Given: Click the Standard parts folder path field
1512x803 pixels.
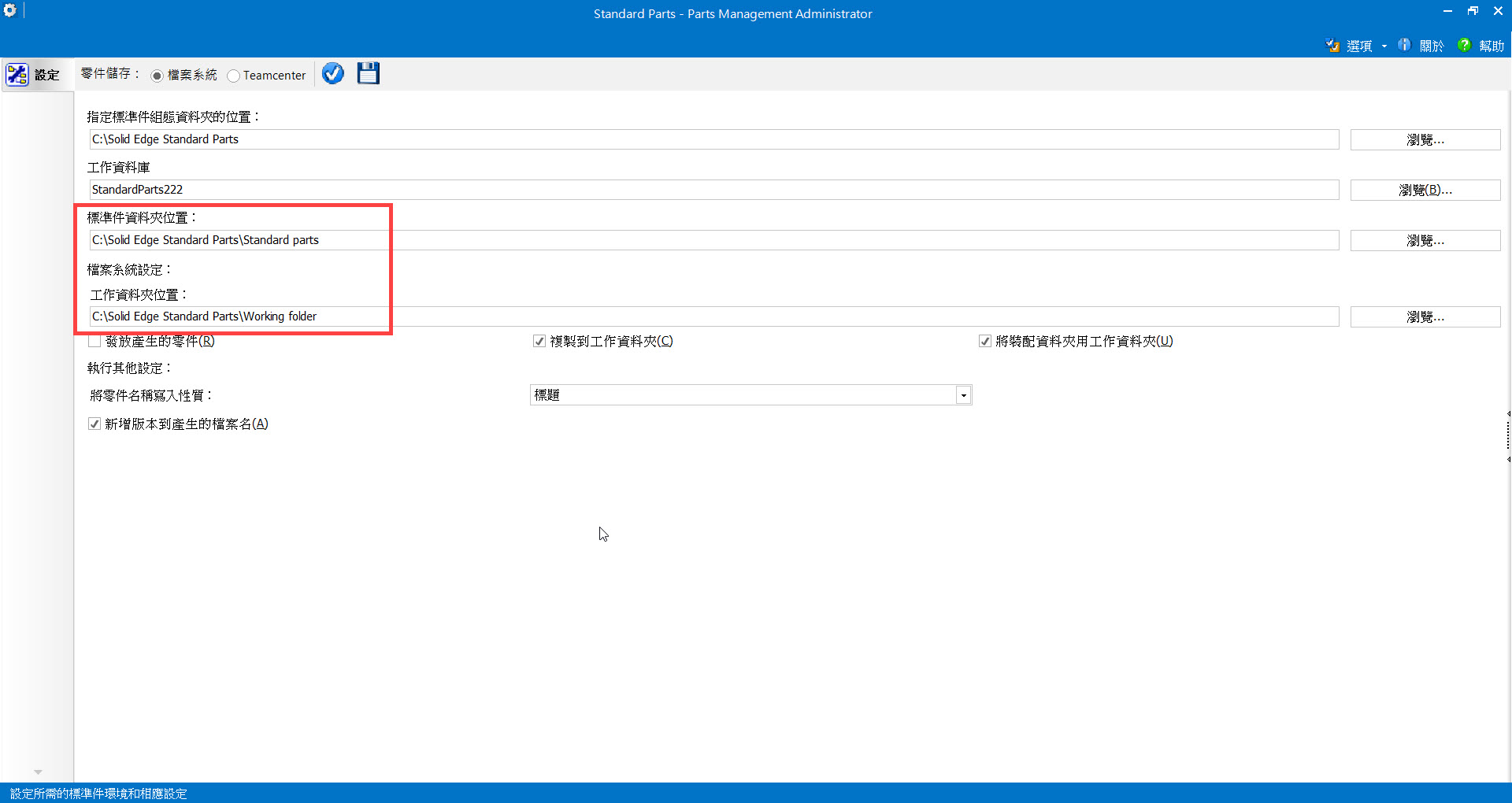Looking at the screenshot, I should (714, 240).
